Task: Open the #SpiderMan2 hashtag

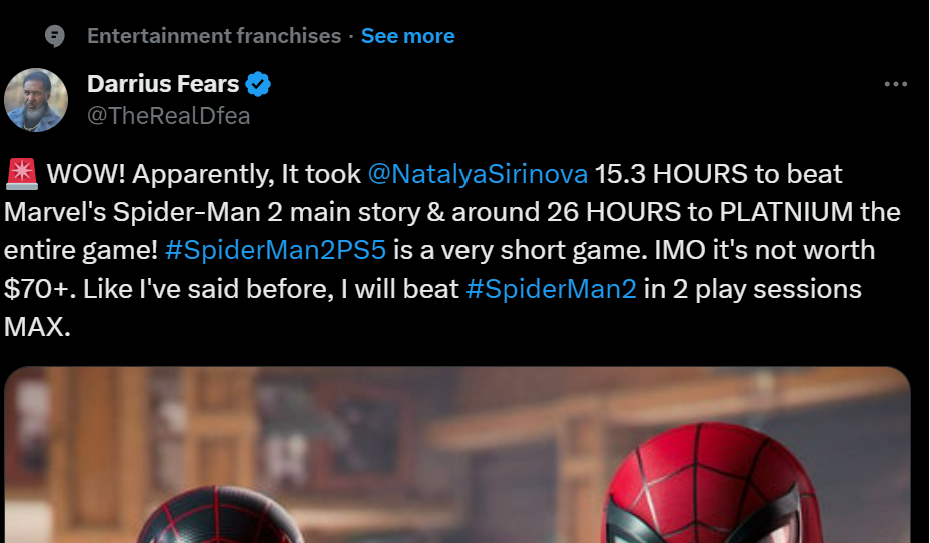Action: tap(551, 290)
